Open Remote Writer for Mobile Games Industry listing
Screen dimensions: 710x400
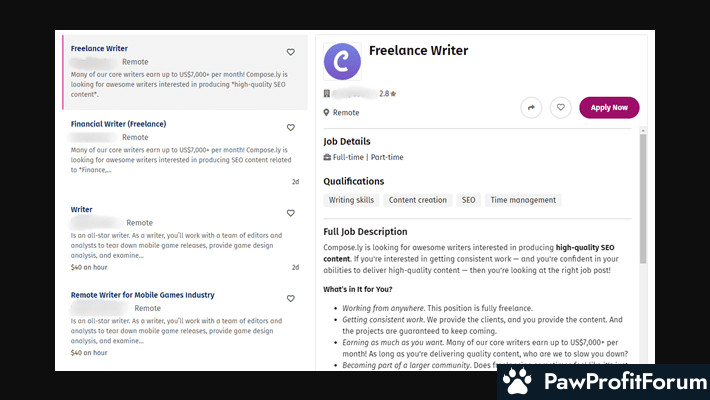click(142, 295)
